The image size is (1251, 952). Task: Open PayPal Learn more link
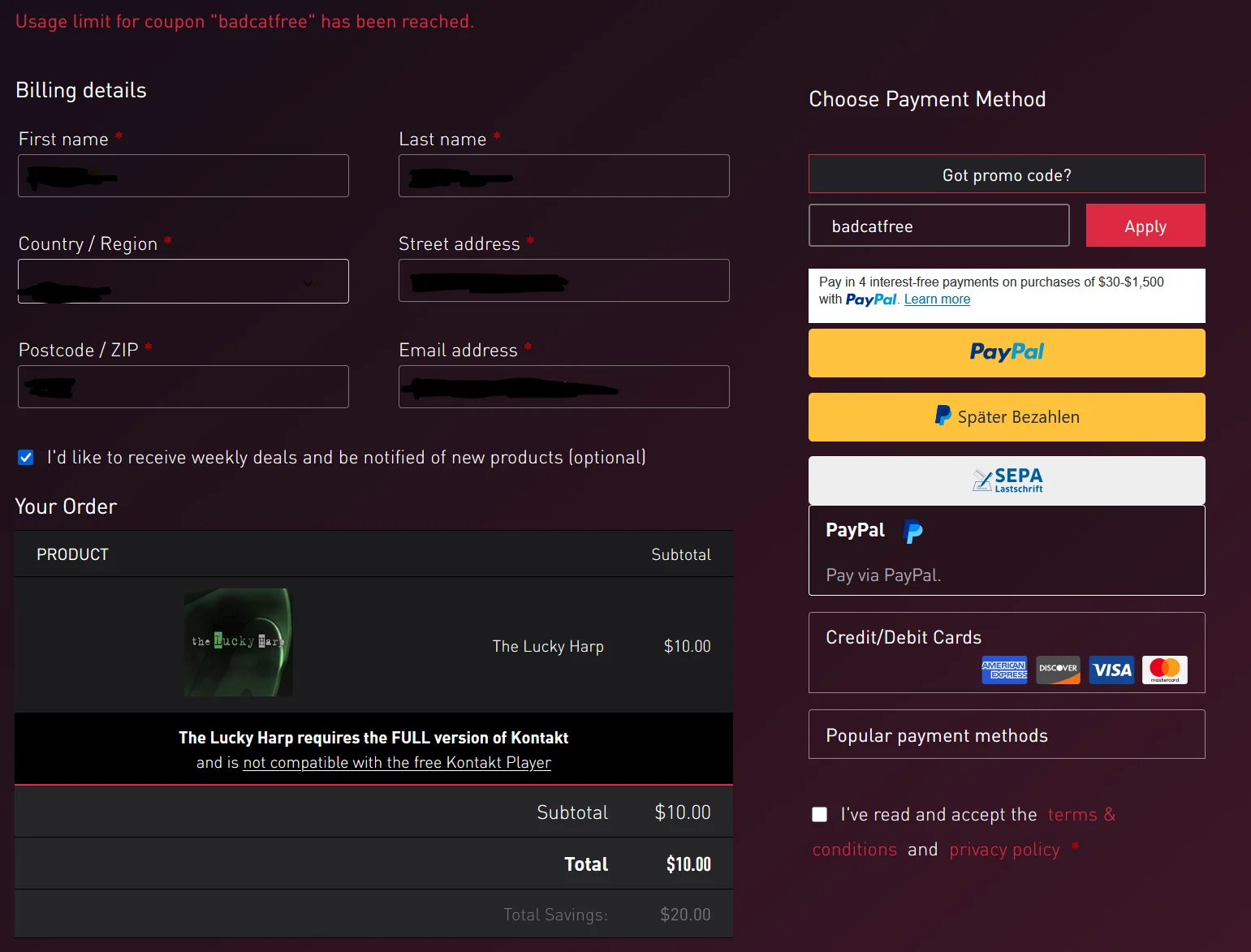937,299
